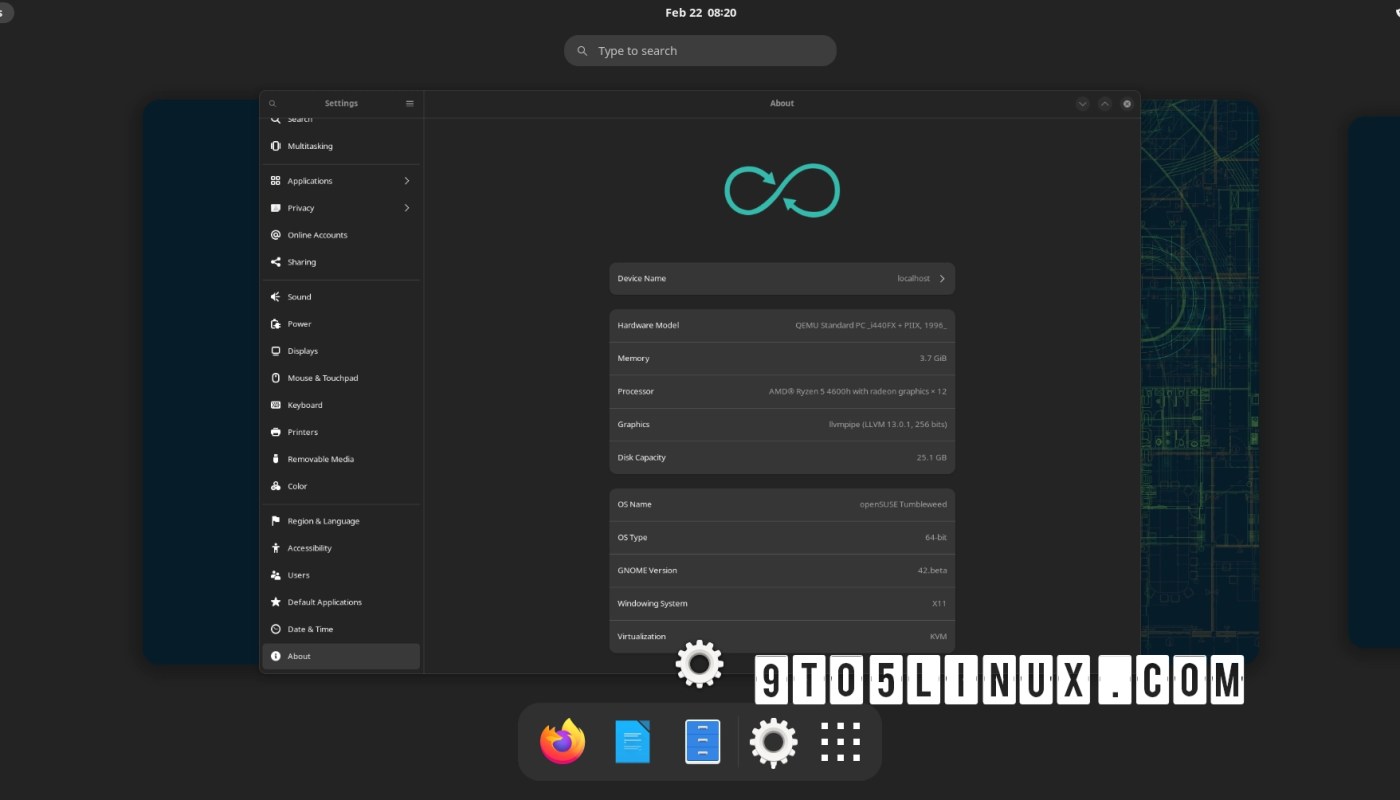Go to the Keyboard panel

point(341,405)
